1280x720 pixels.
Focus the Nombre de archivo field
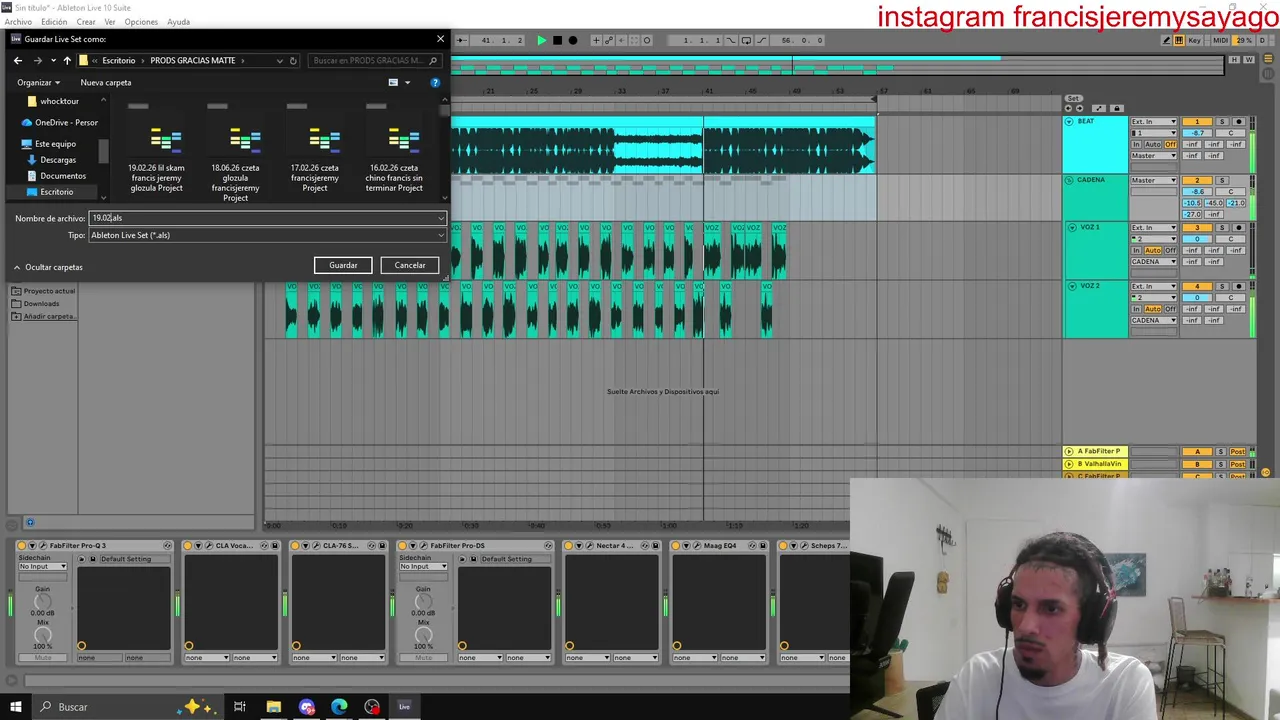point(268,218)
